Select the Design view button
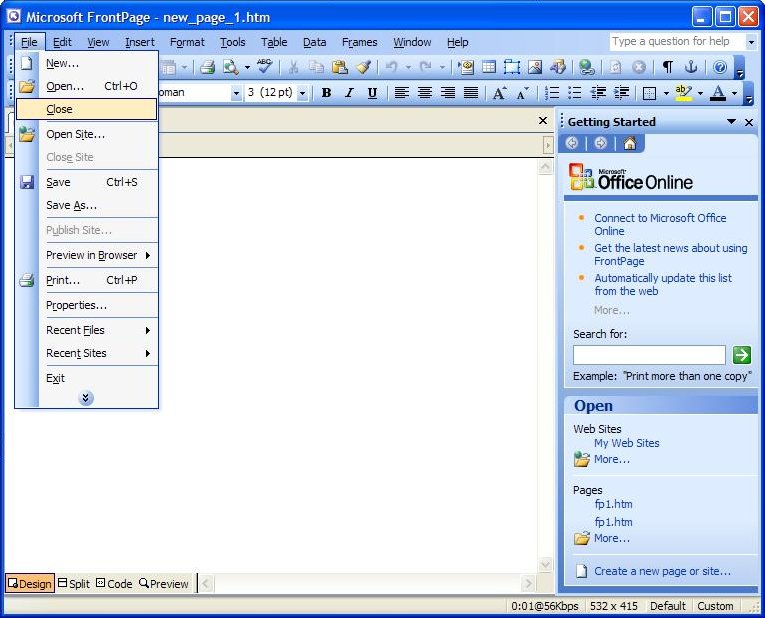This screenshot has width=765, height=618. (x=30, y=583)
